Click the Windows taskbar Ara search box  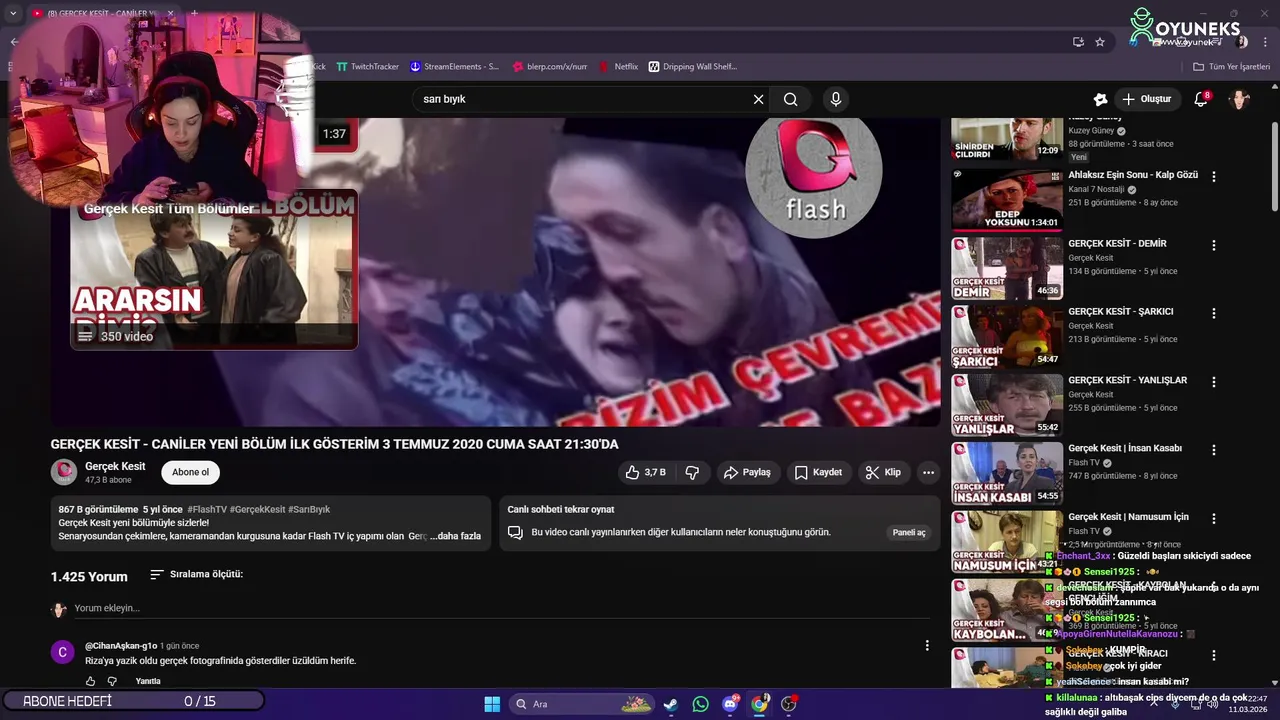point(581,704)
